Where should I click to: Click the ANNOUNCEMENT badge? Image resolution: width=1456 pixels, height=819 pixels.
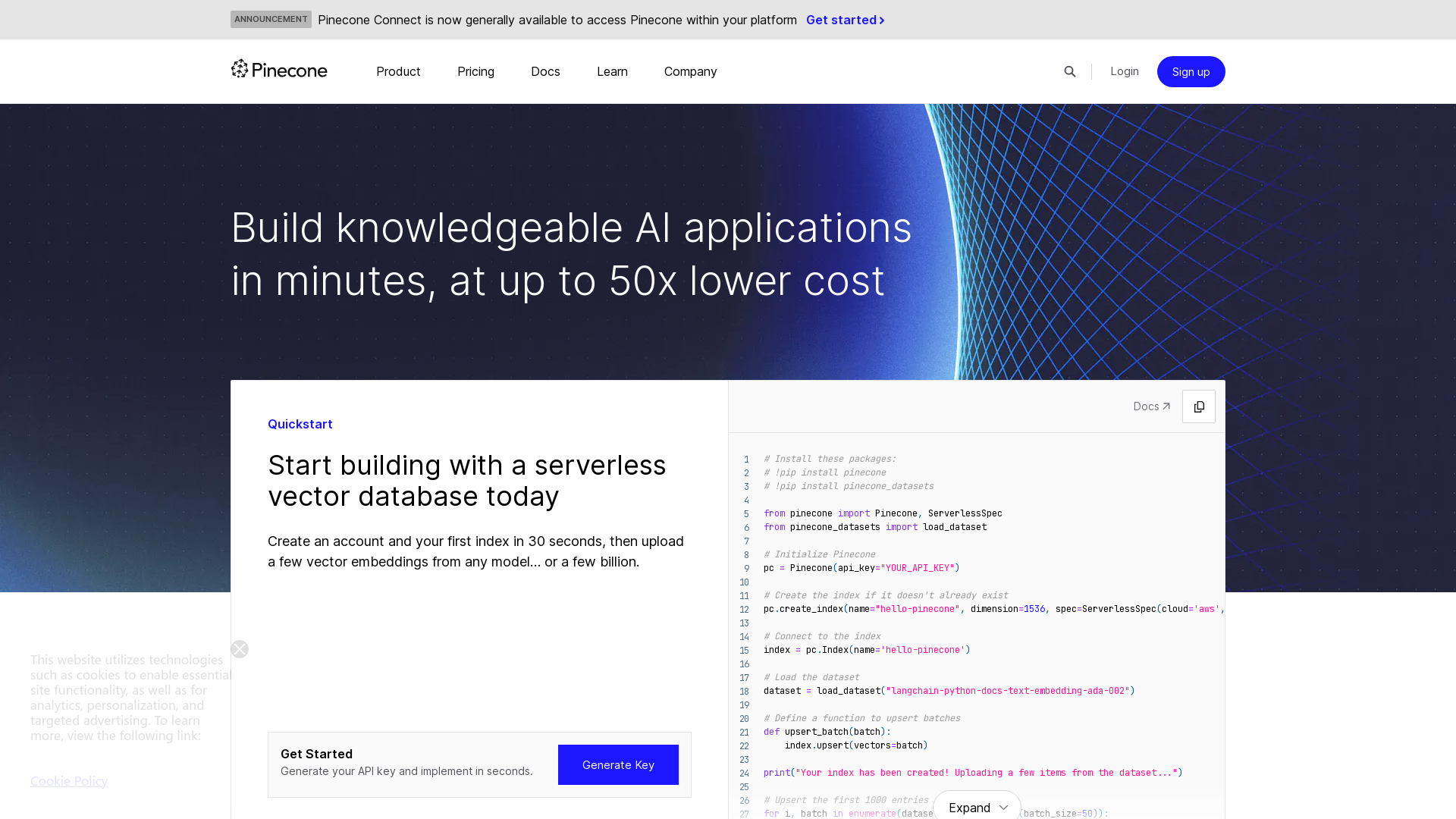coord(271,19)
